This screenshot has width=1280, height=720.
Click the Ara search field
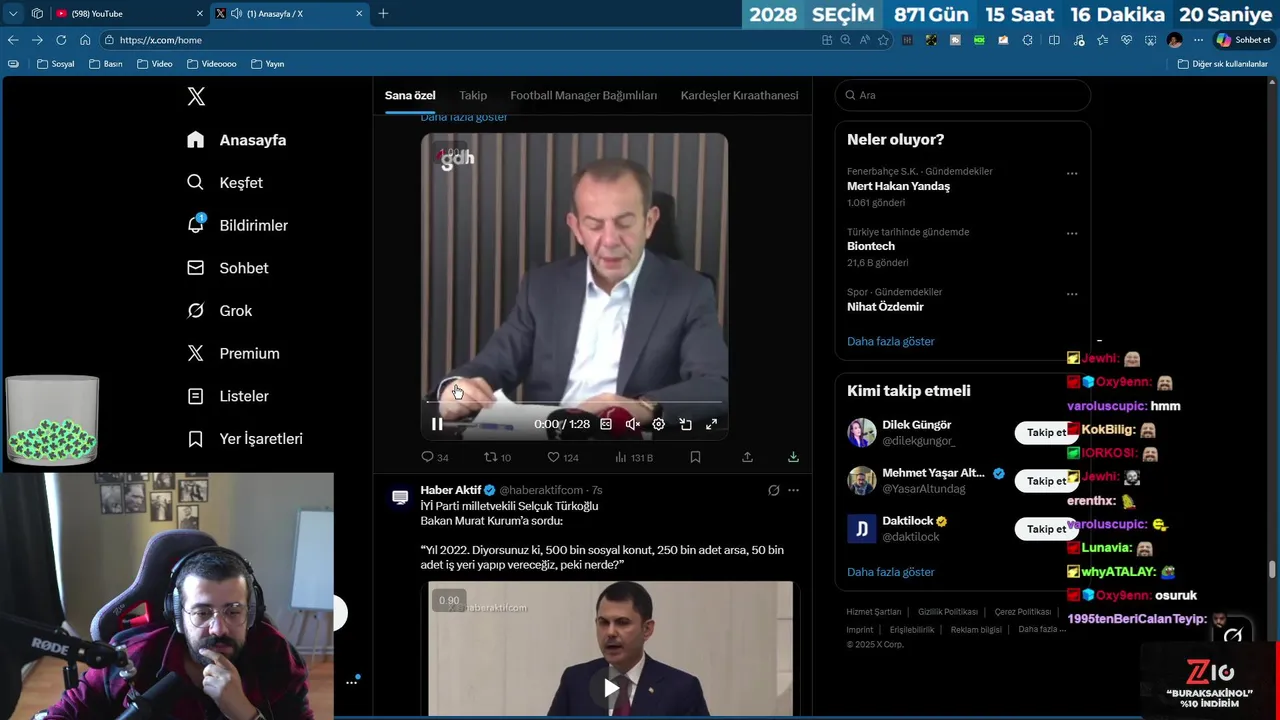[962, 95]
